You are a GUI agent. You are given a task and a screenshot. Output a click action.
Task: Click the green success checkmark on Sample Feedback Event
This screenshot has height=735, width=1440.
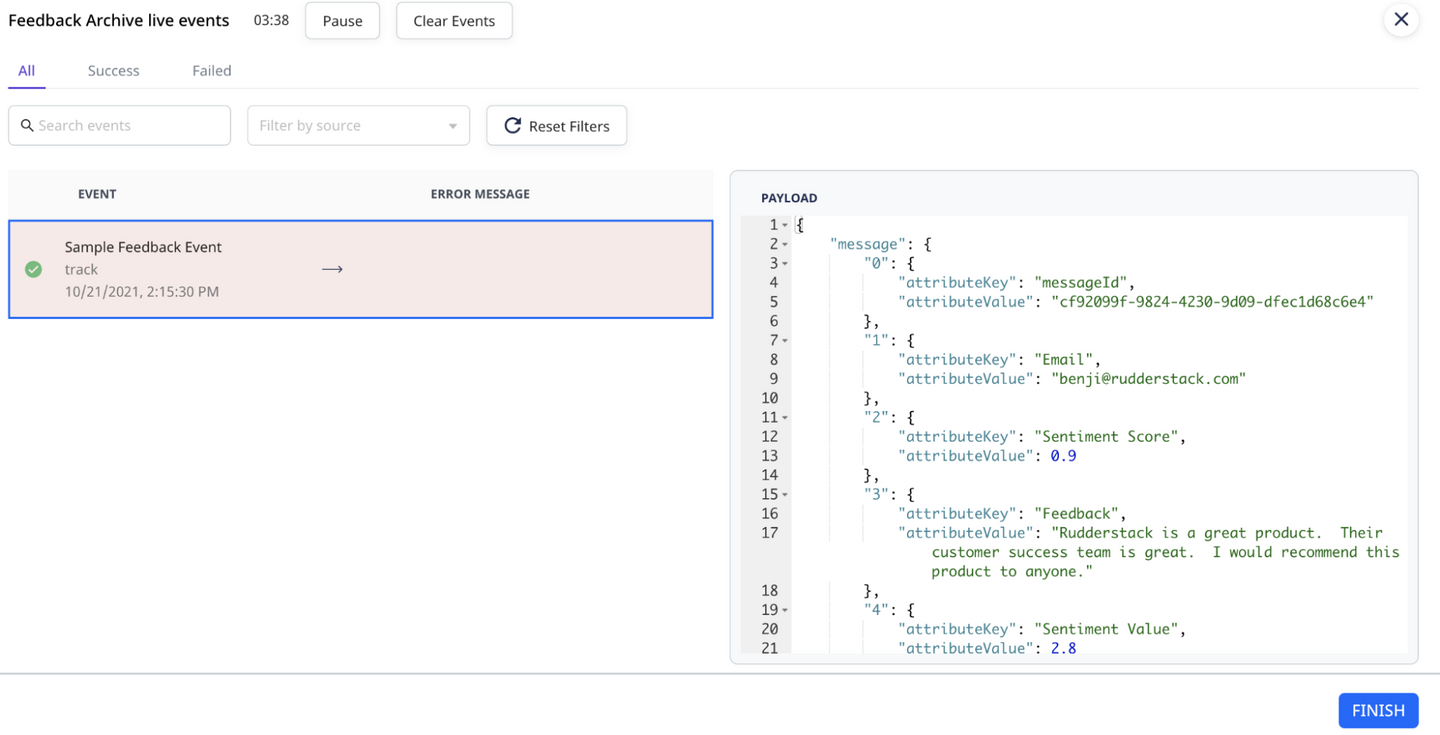[33, 269]
